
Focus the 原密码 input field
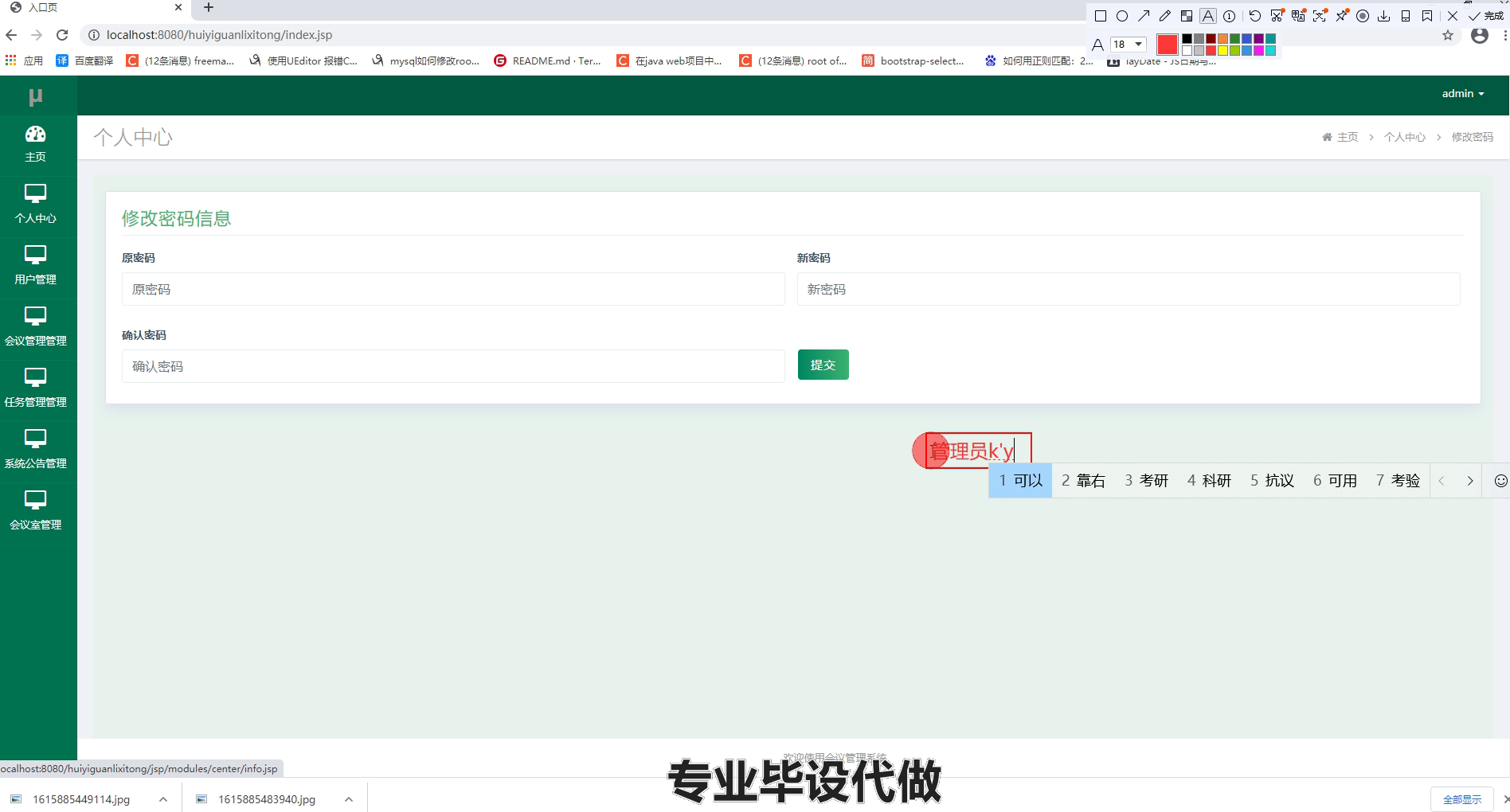coord(453,289)
